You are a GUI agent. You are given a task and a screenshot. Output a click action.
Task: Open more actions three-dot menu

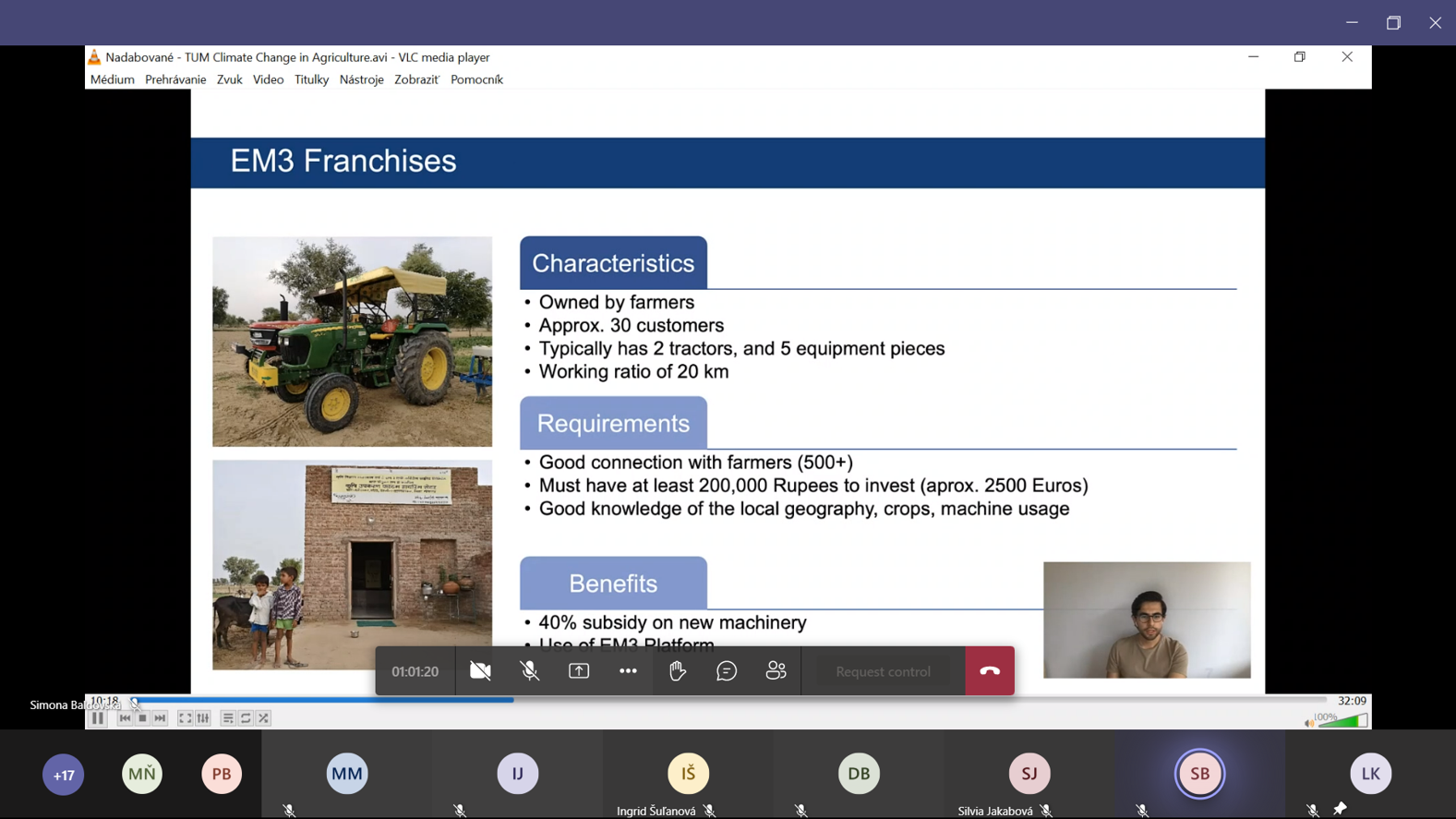pos(628,671)
